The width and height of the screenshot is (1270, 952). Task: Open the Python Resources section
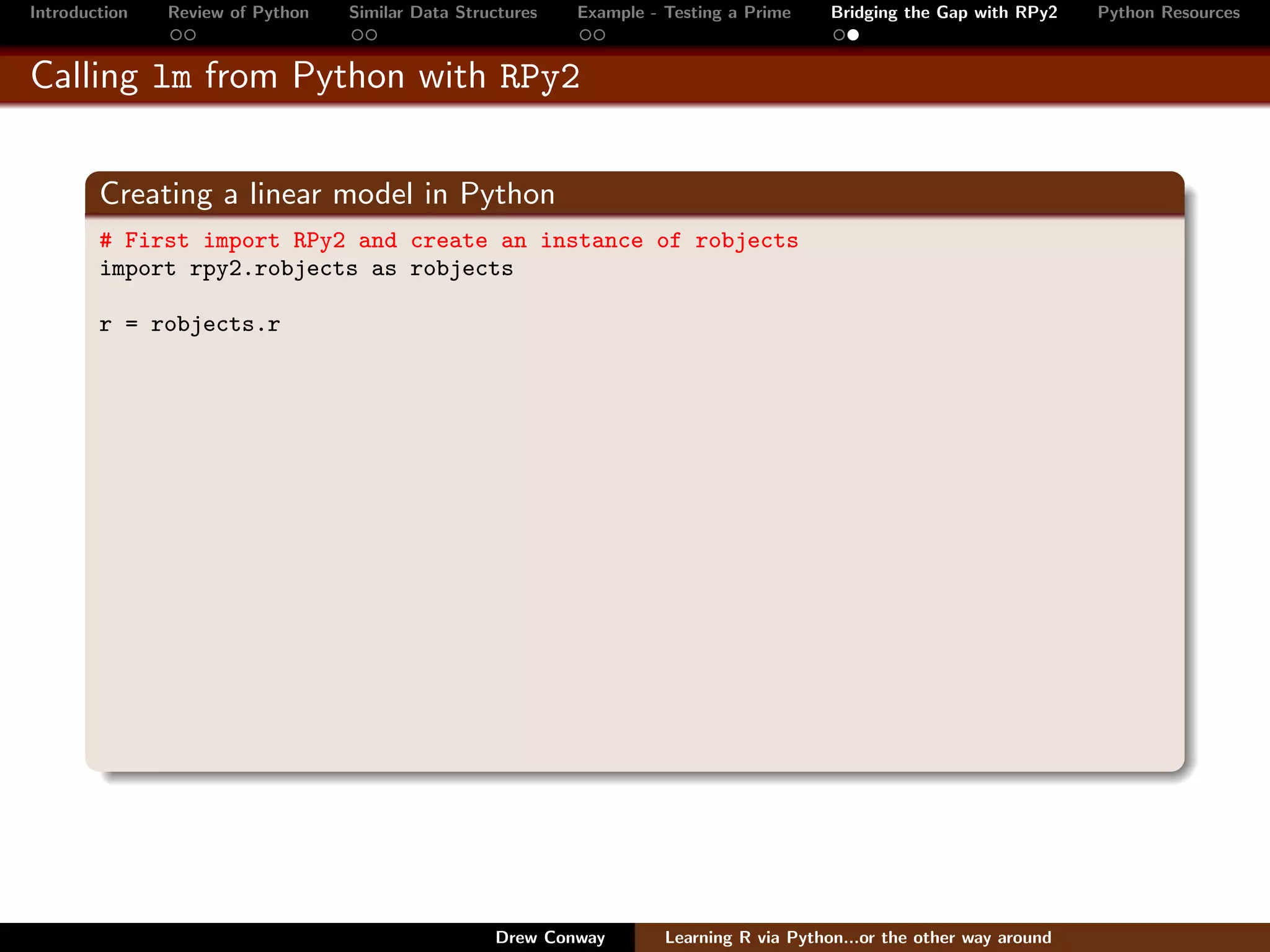click(x=1168, y=12)
